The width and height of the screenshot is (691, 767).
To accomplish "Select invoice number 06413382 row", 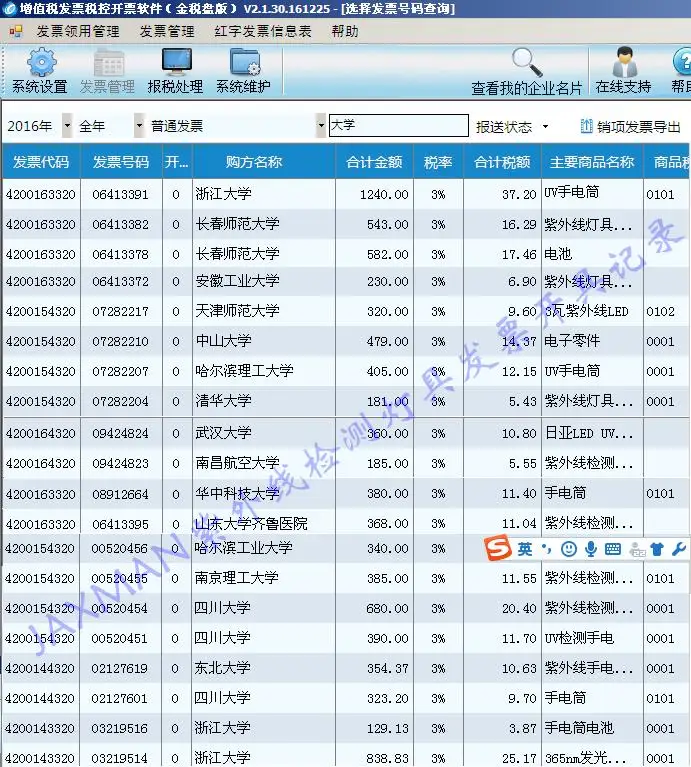I will pyautogui.click(x=345, y=224).
